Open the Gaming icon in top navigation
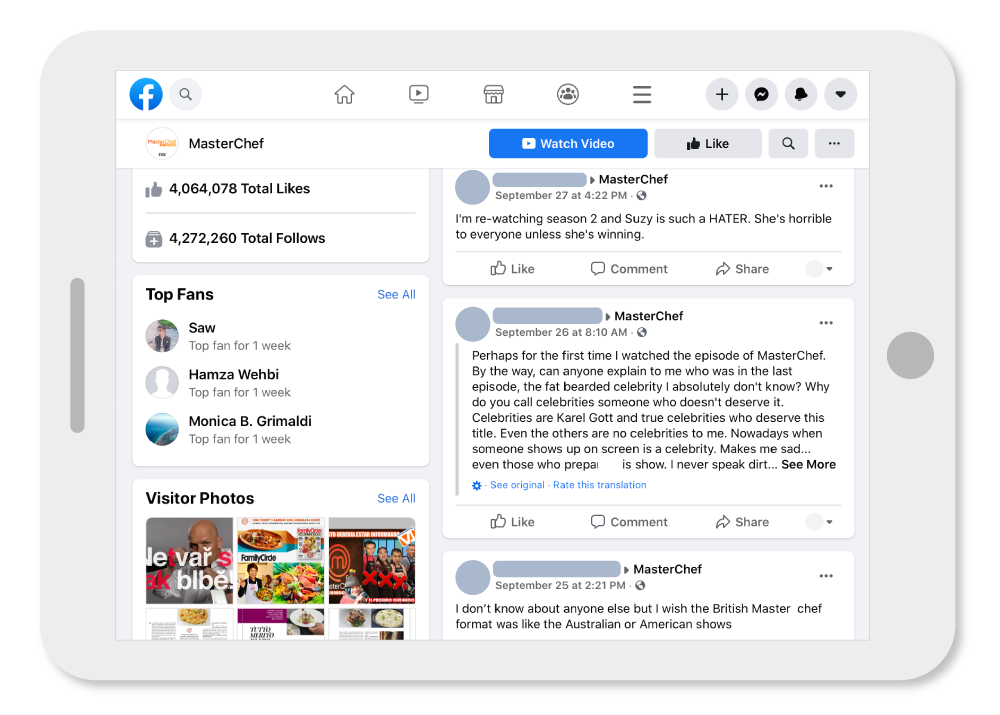The image size is (1000, 715). (x=567, y=93)
